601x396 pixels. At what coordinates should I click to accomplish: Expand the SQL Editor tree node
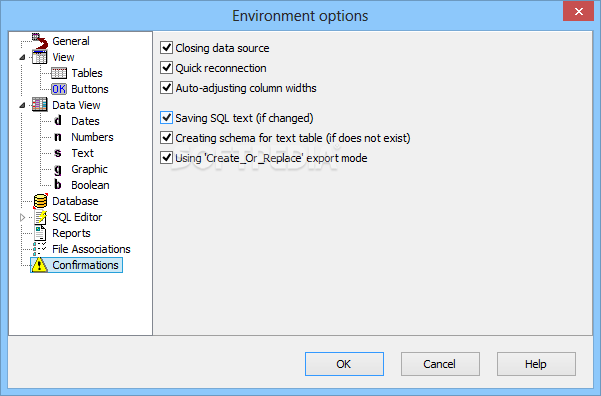coord(23,217)
